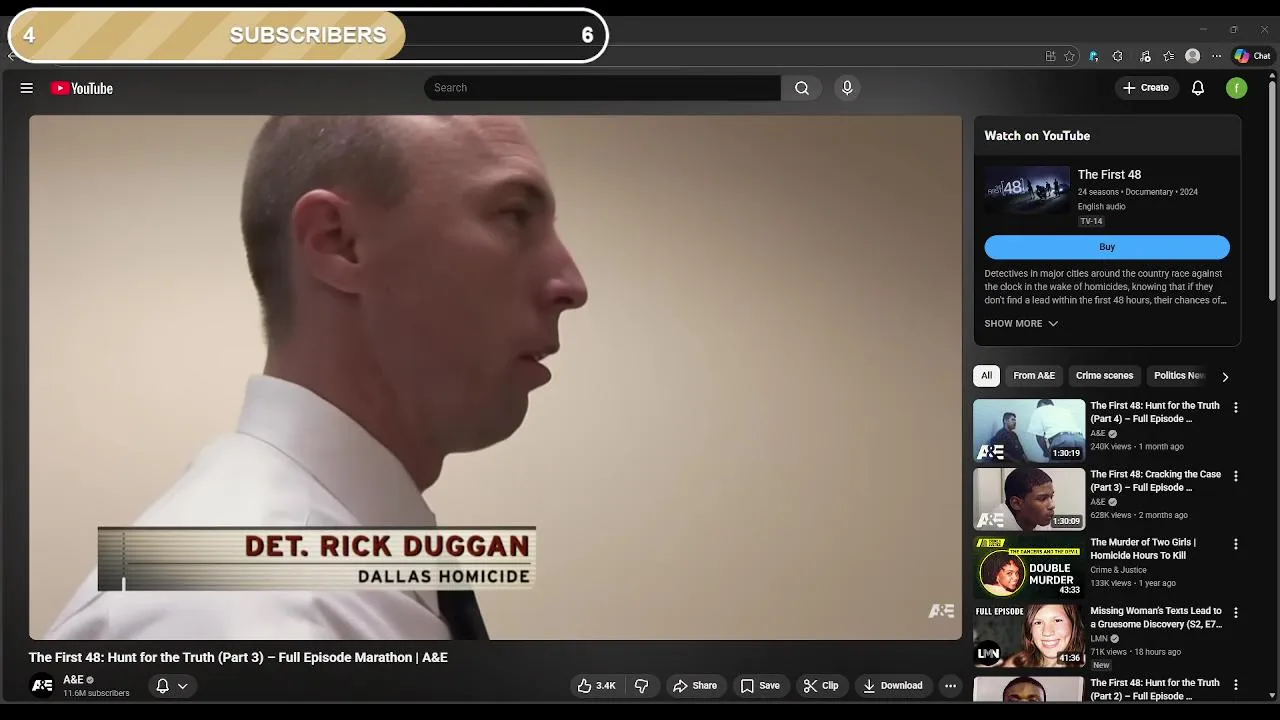The width and height of the screenshot is (1280, 720).
Task: Select the Crime scenes filter chip
Action: [x=1104, y=376]
